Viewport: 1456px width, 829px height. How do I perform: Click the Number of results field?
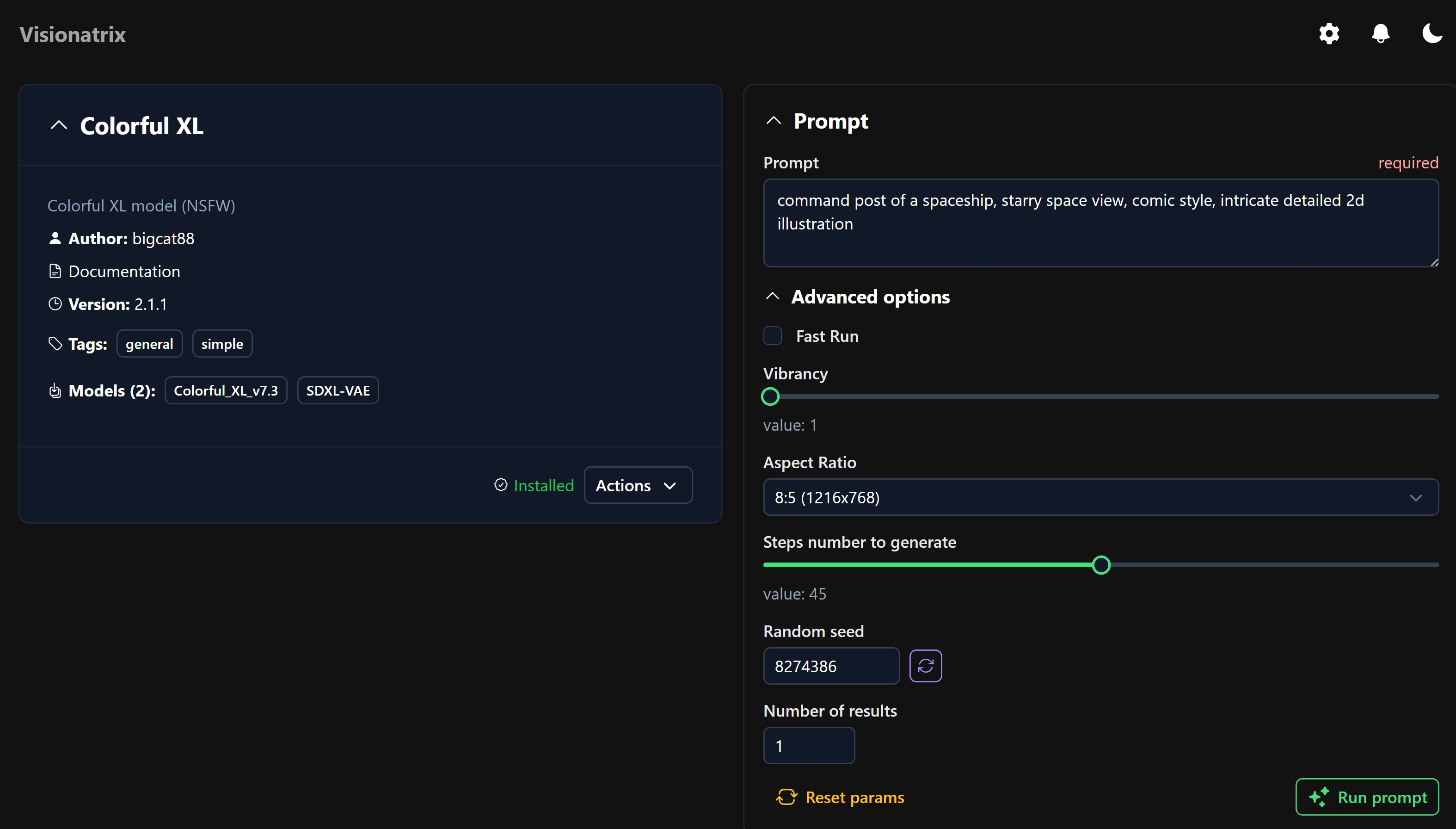tap(809, 745)
